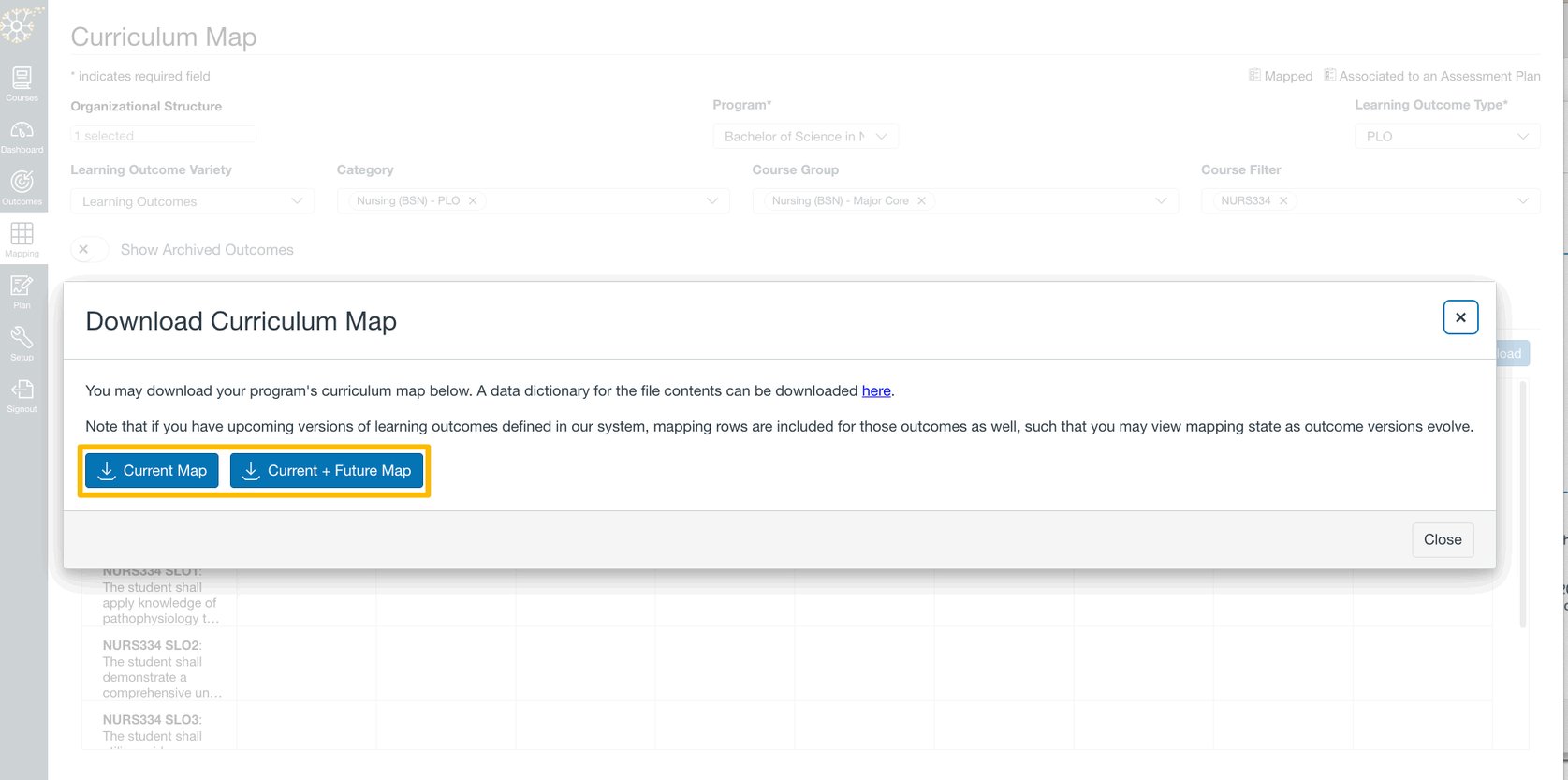Click the Close button in dialog footer

pos(1443,539)
